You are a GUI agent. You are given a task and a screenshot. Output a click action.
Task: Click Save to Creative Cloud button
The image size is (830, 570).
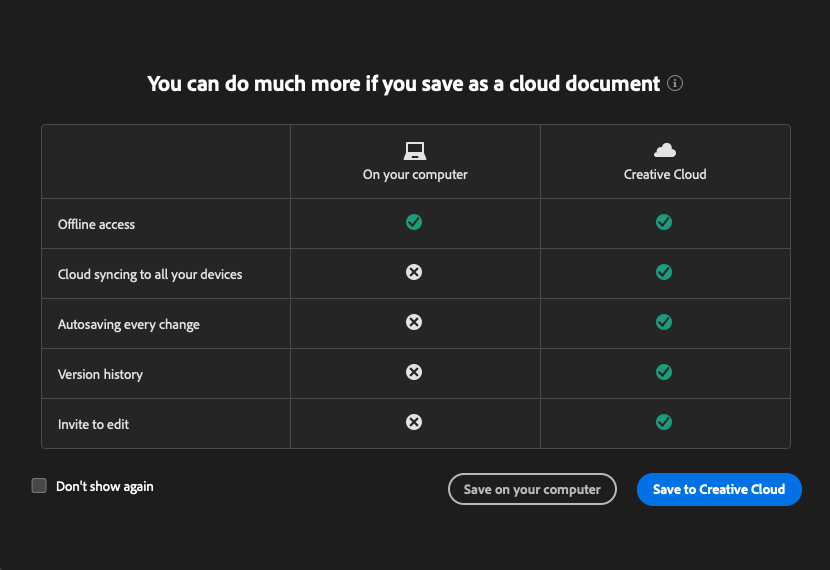(719, 489)
